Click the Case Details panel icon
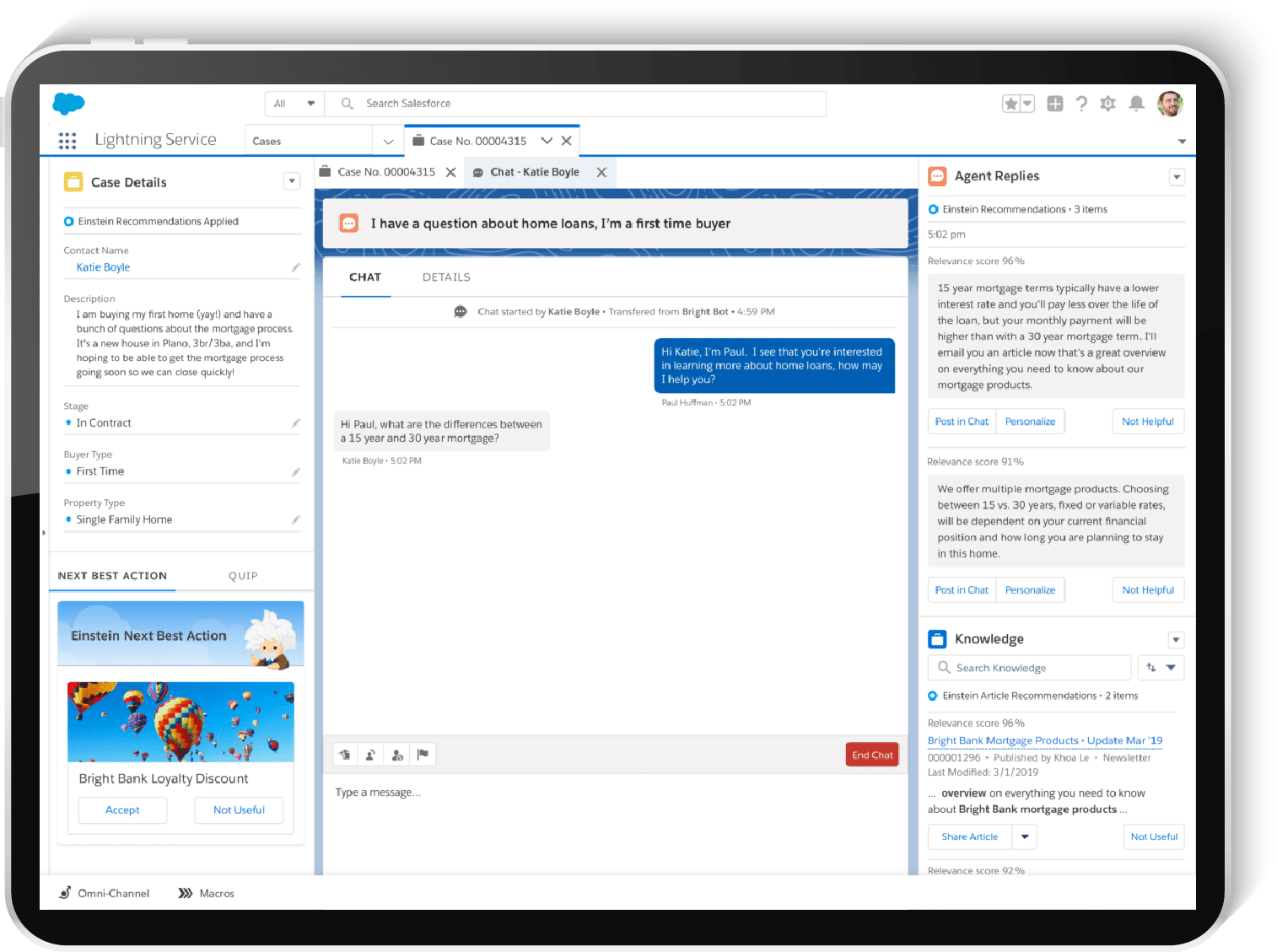Screen dimensions: 1277x952 73,182
